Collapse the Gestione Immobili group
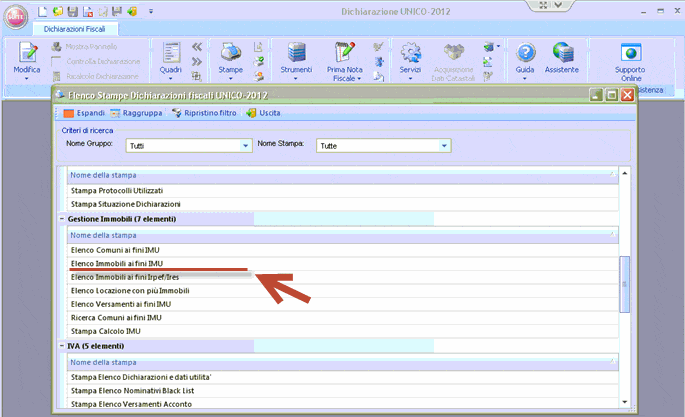 pyautogui.click(x=62, y=219)
